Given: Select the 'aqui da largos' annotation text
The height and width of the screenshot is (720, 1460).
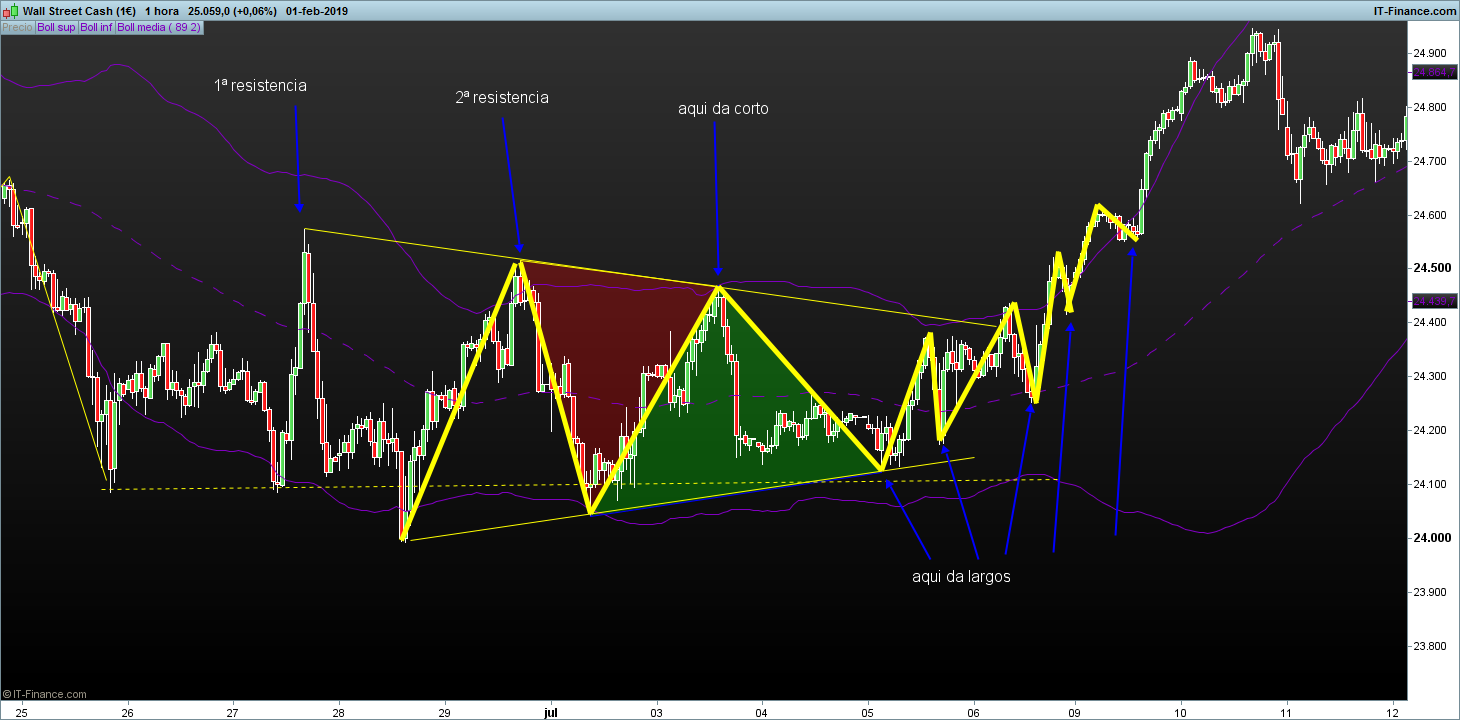Looking at the screenshot, I should (962, 577).
